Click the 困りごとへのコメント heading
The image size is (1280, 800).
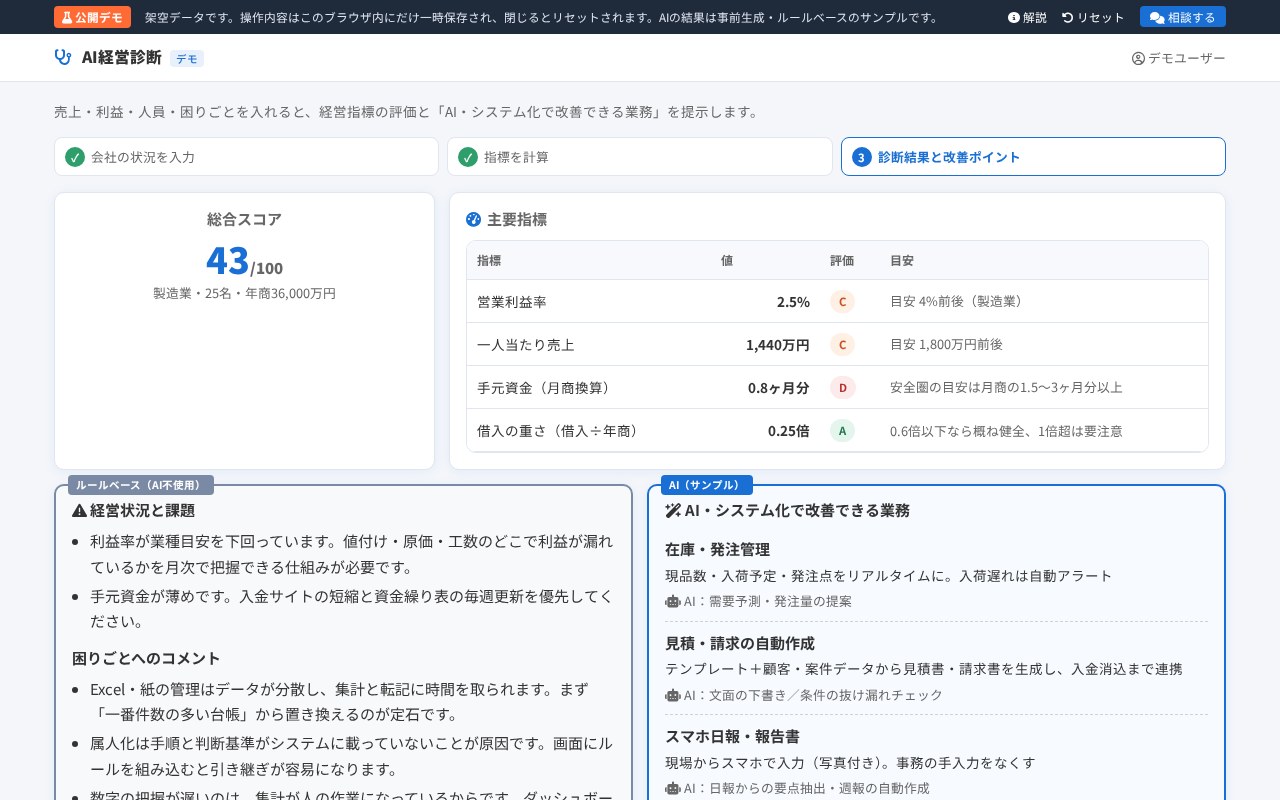146,658
